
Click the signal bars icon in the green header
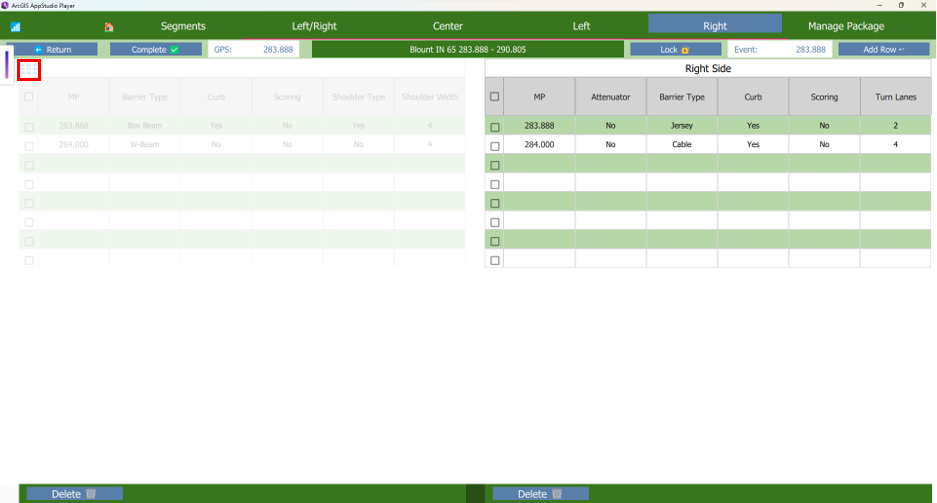16,27
